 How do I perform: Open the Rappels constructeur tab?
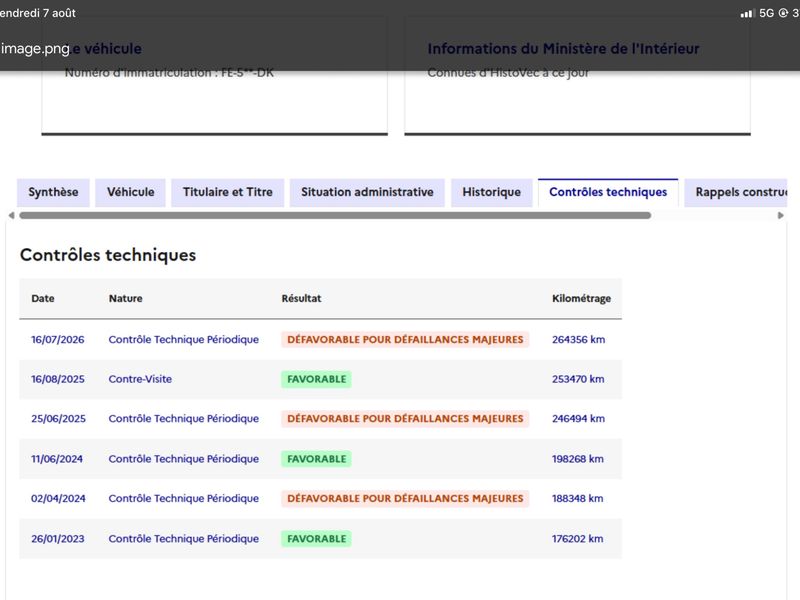coord(736,192)
